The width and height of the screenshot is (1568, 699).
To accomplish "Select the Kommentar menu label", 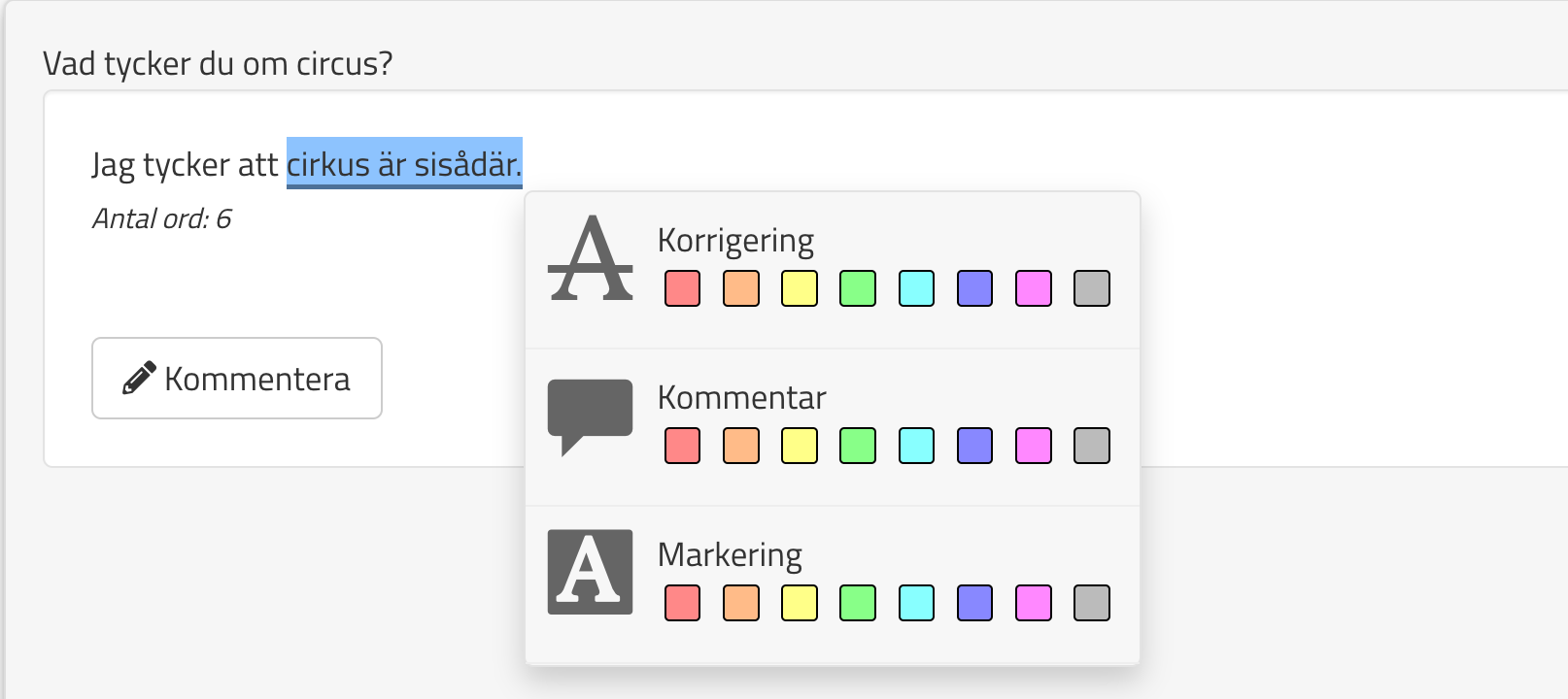I will click(x=741, y=398).
